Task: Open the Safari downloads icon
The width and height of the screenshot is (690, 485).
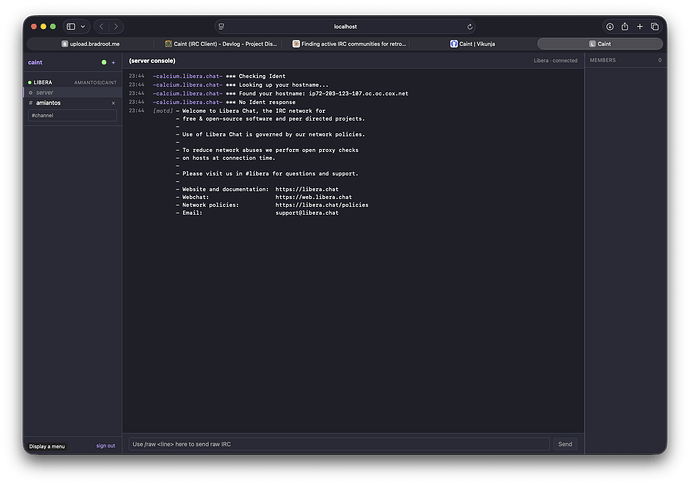Action: (609, 27)
